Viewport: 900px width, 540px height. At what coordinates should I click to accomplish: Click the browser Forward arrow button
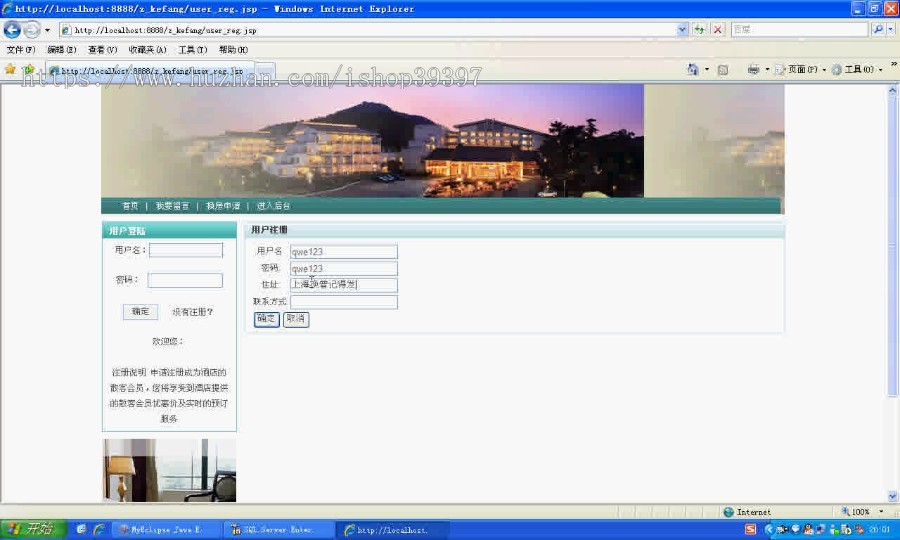[x=32, y=29]
